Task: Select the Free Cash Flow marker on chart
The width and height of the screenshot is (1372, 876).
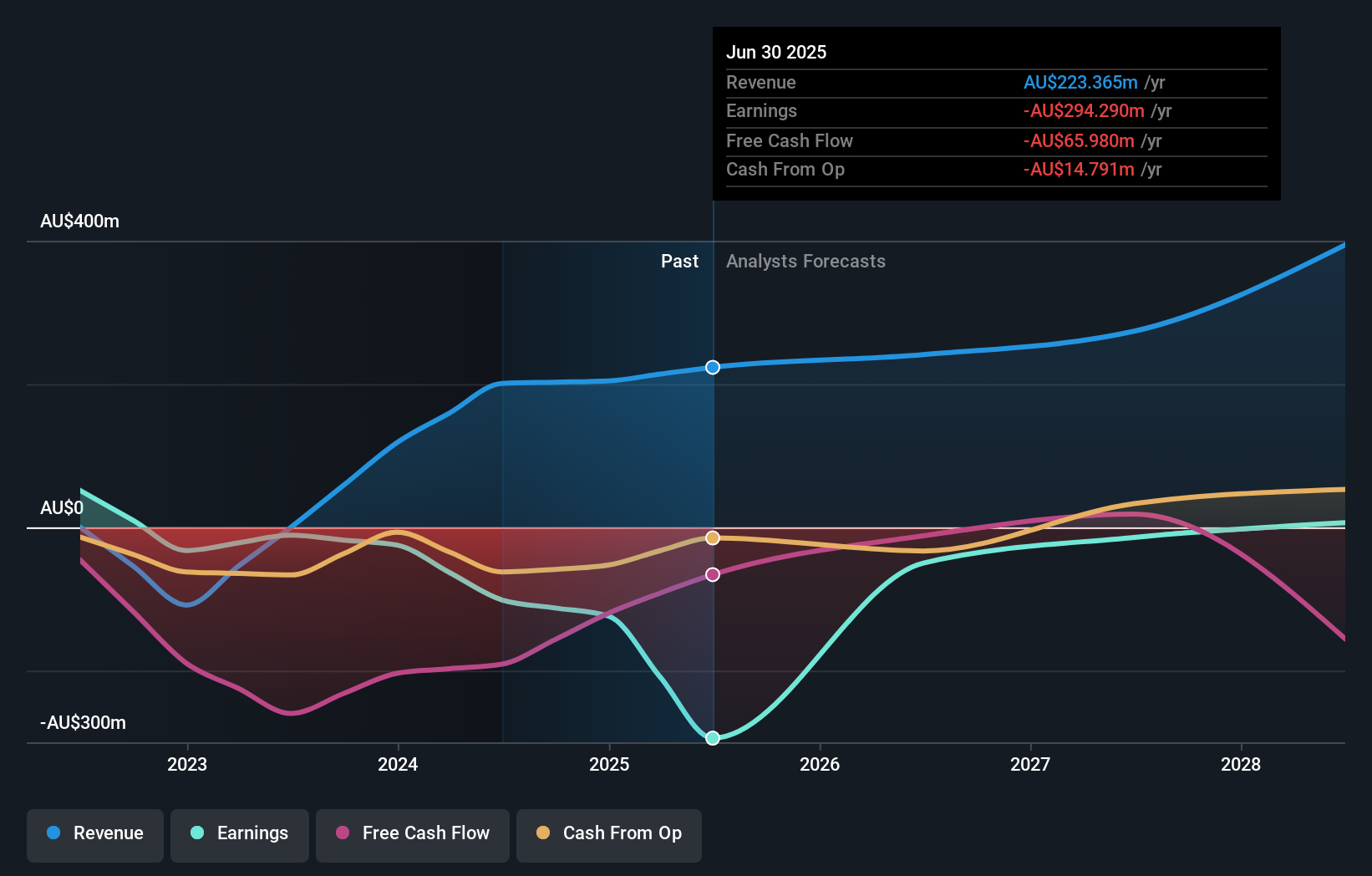Action: tap(712, 573)
